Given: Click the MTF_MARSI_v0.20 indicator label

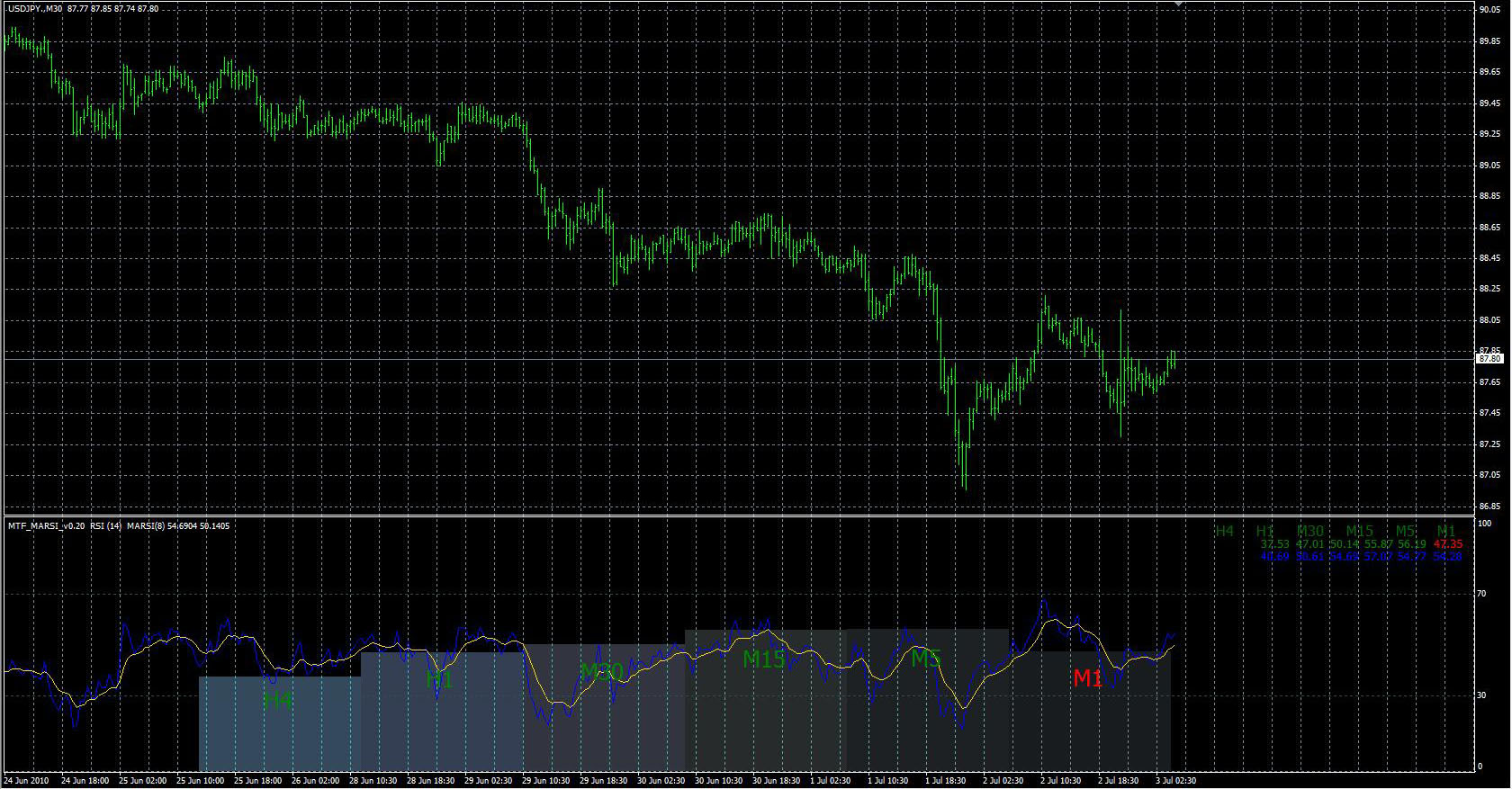Looking at the screenshot, I should [43, 525].
